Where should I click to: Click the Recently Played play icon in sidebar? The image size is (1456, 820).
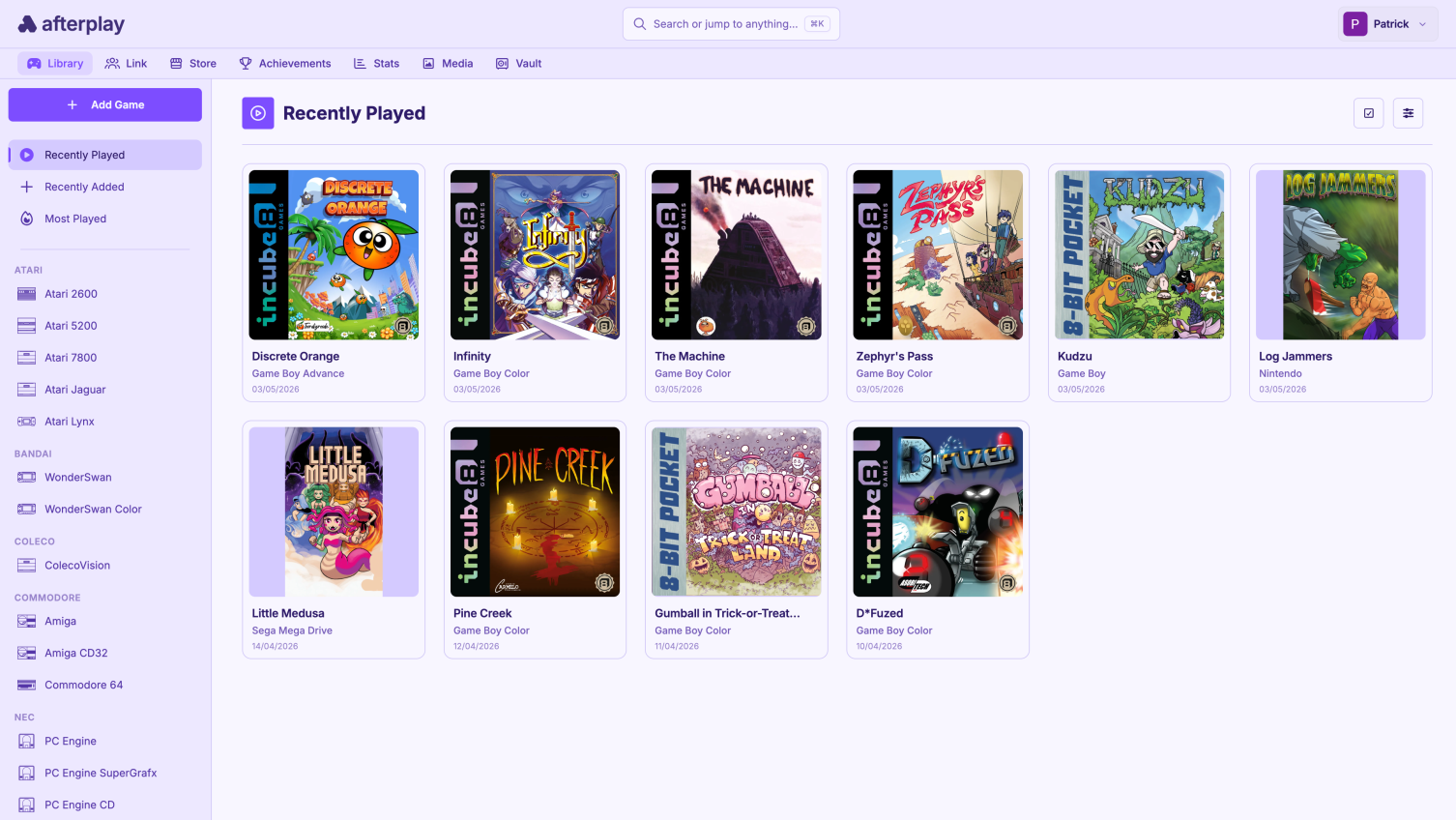27,155
